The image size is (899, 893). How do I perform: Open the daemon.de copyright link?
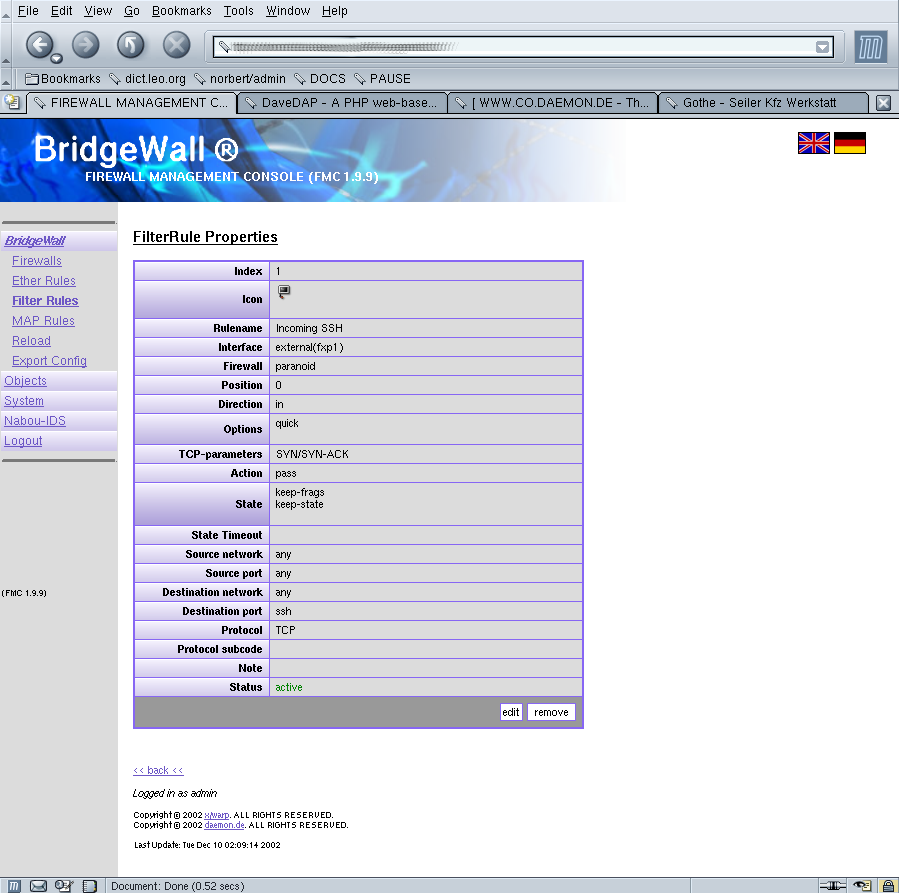pyautogui.click(x=224, y=825)
